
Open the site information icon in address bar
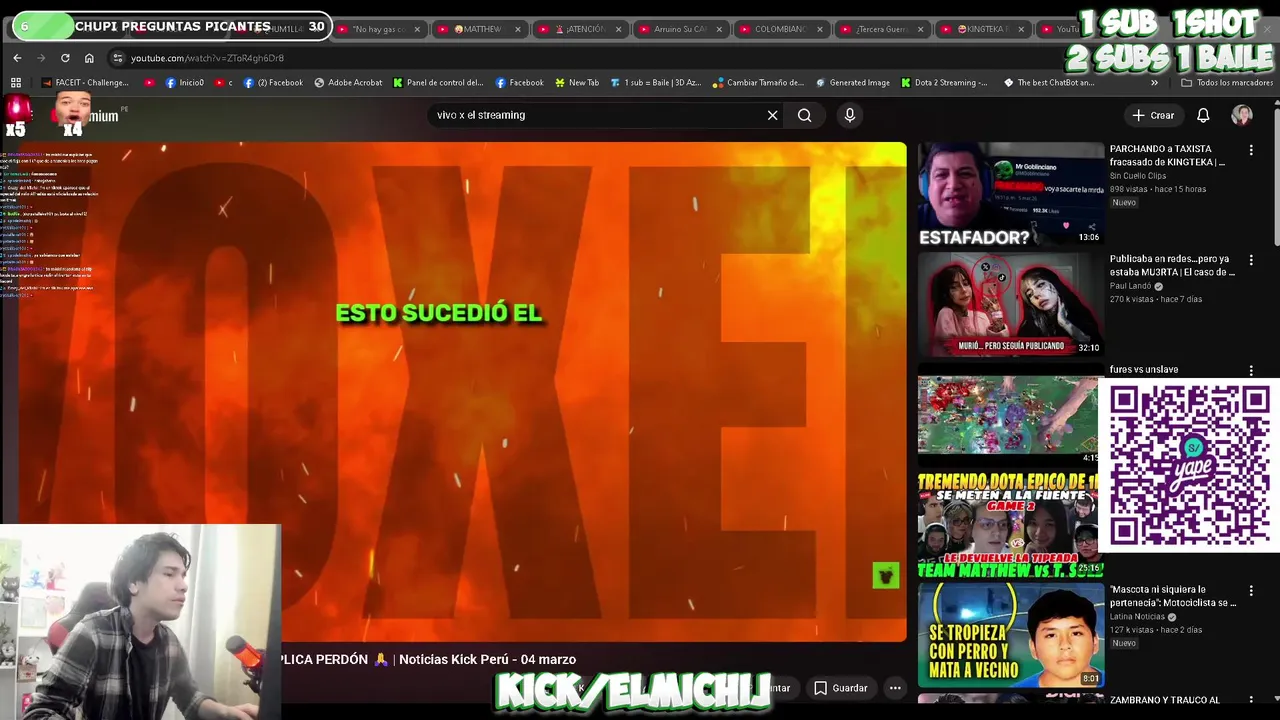118,58
